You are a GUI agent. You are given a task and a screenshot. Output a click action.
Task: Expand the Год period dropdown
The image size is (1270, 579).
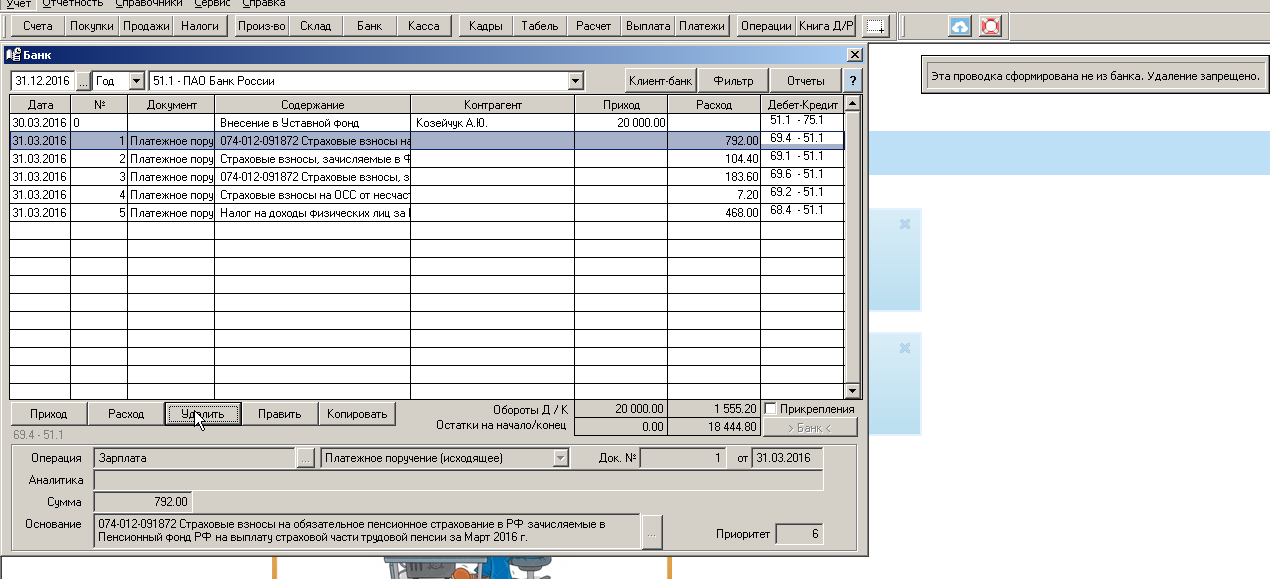[138, 81]
